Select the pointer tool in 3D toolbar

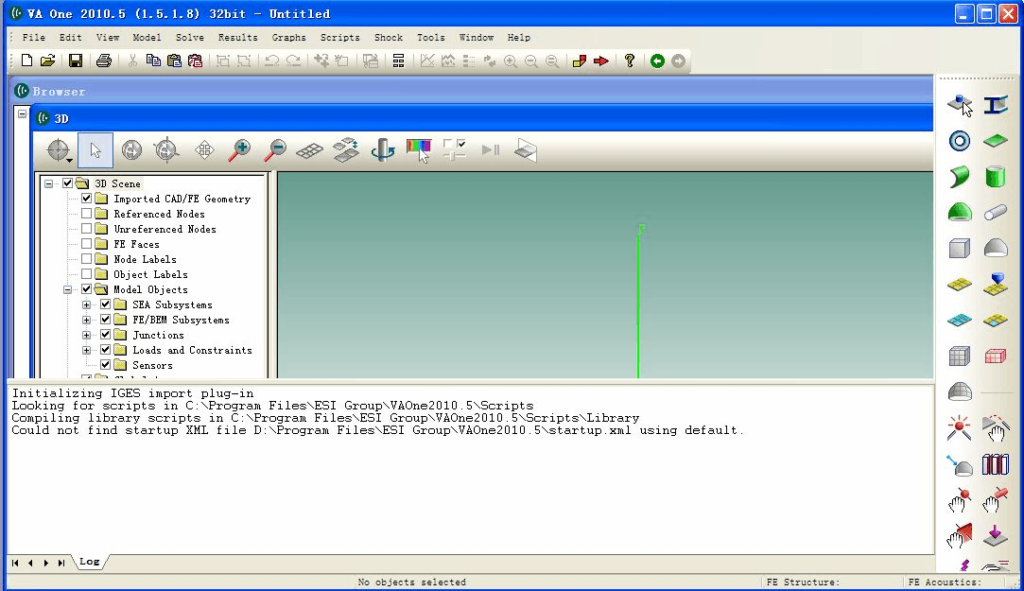click(x=95, y=150)
